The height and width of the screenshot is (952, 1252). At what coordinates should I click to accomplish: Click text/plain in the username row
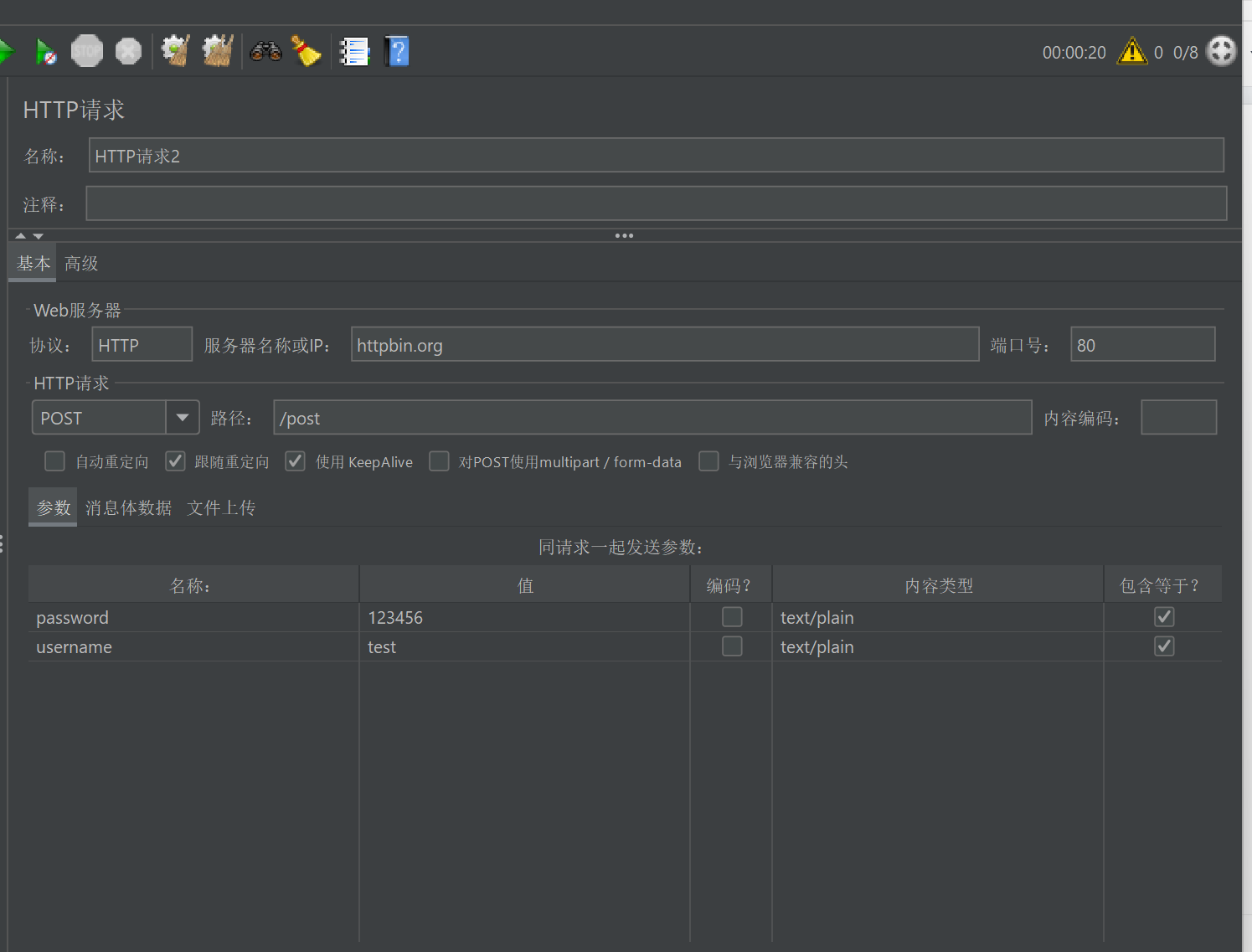938,647
